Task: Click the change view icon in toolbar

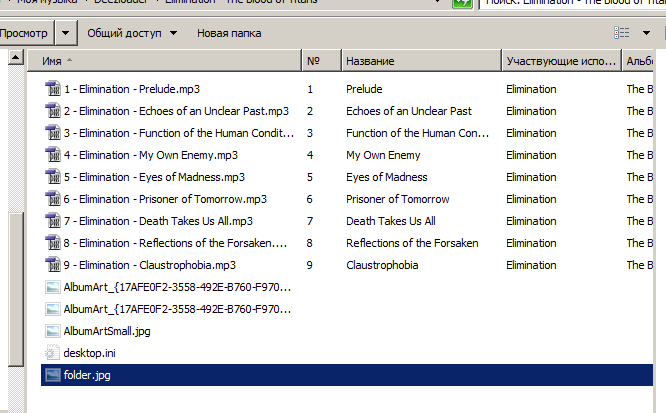Action: click(621, 33)
